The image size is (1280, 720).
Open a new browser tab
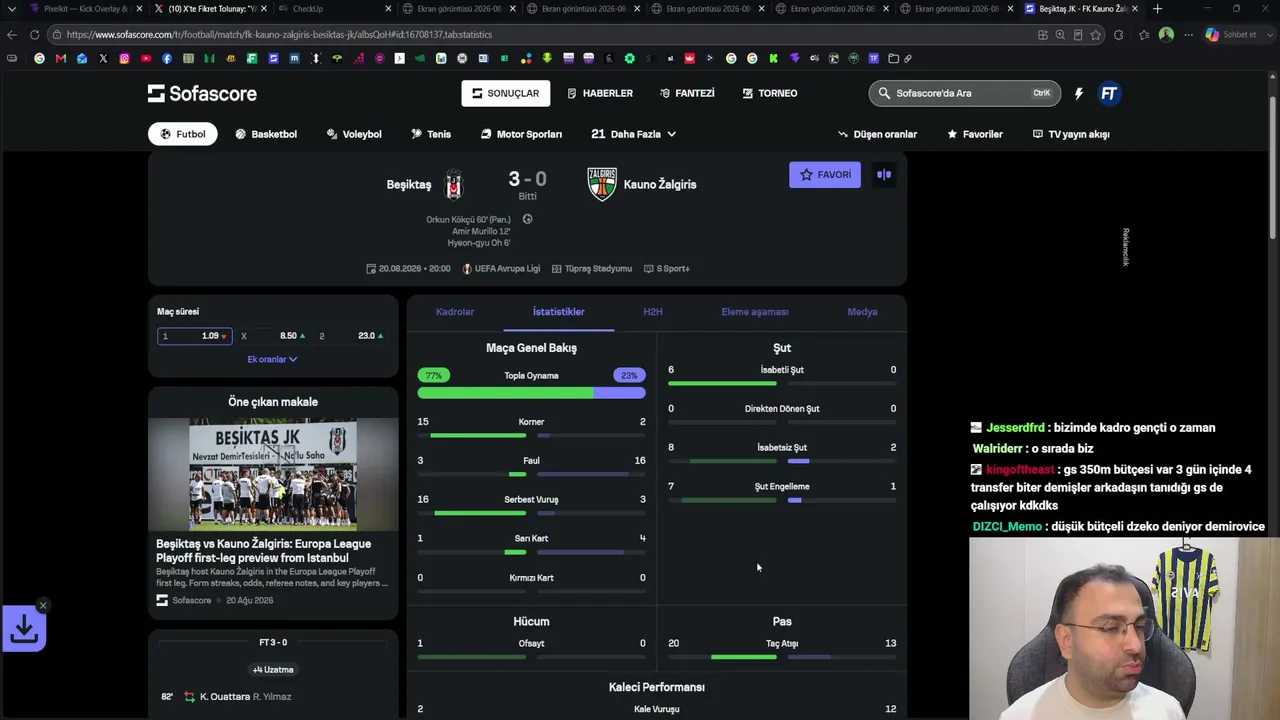click(1157, 9)
